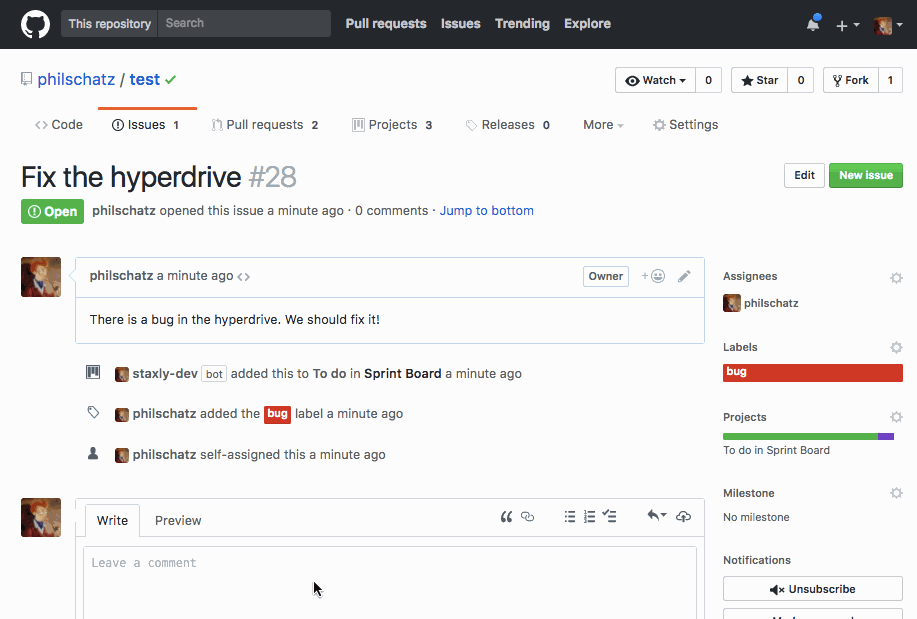
Task: Click the New issue button
Action: click(865, 174)
